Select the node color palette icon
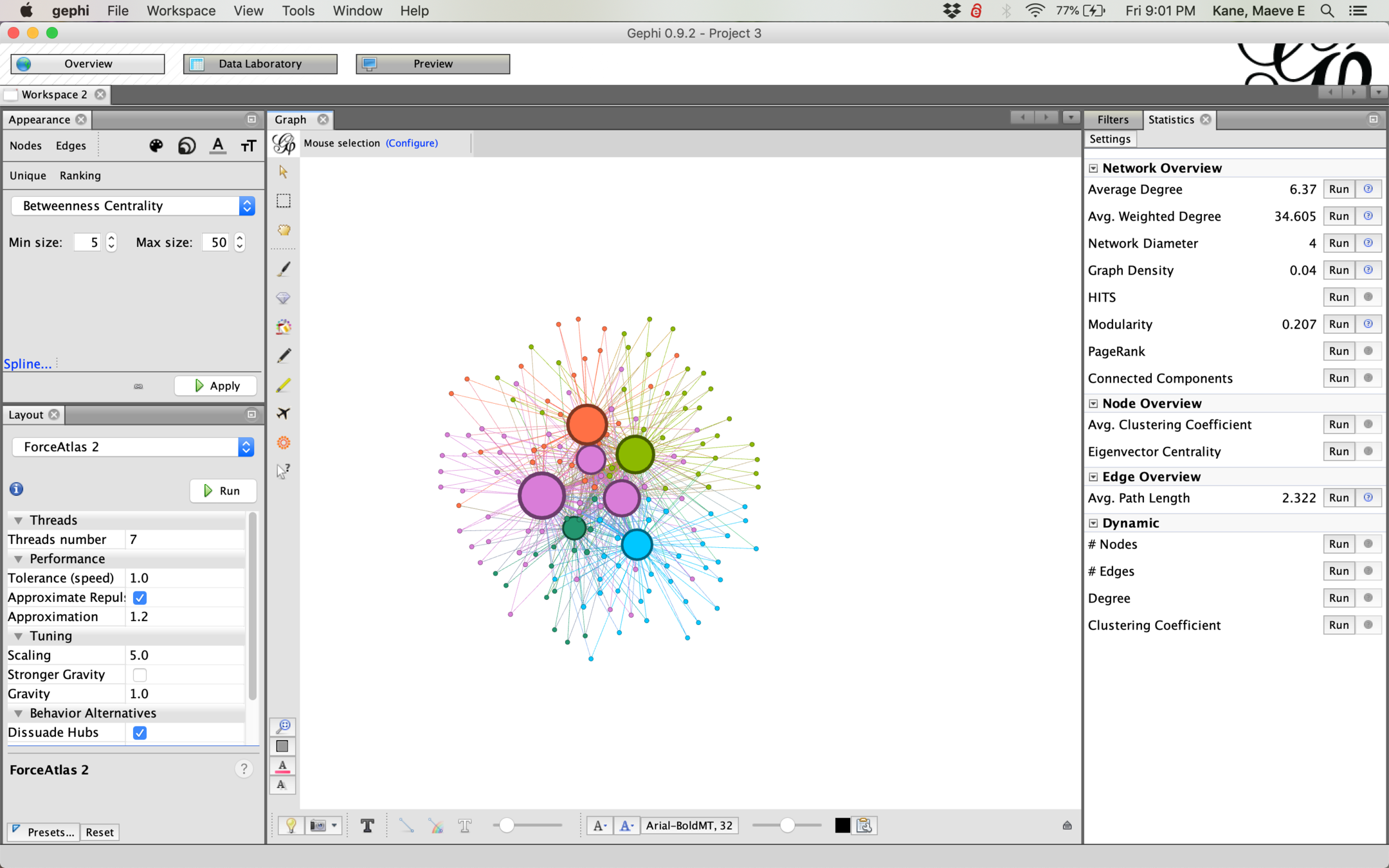This screenshot has width=1389, height=868. pyautogui.click(x=156, y=146)
